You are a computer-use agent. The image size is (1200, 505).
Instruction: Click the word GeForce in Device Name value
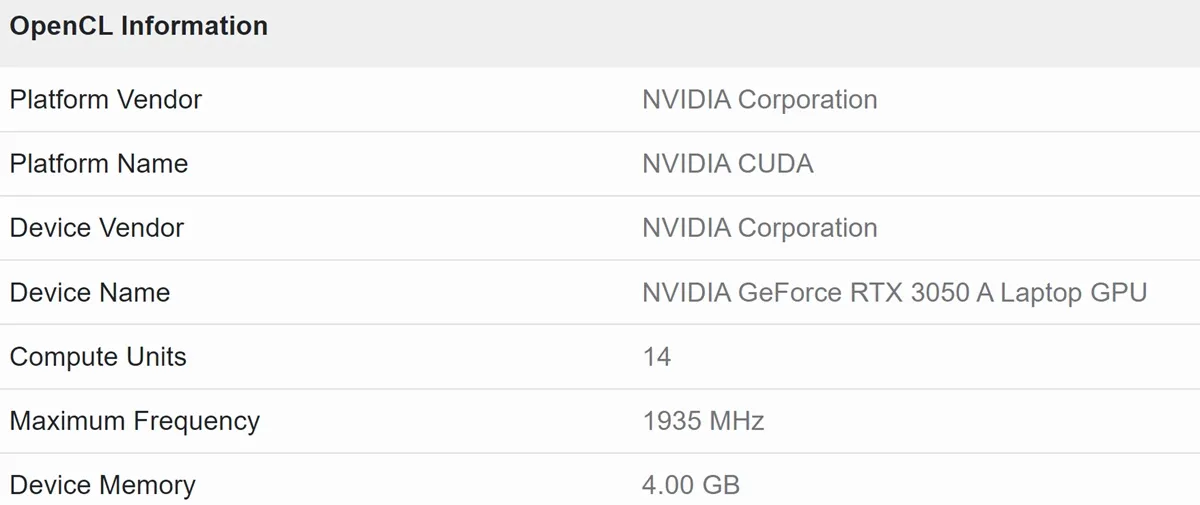(x=791, y=293)
